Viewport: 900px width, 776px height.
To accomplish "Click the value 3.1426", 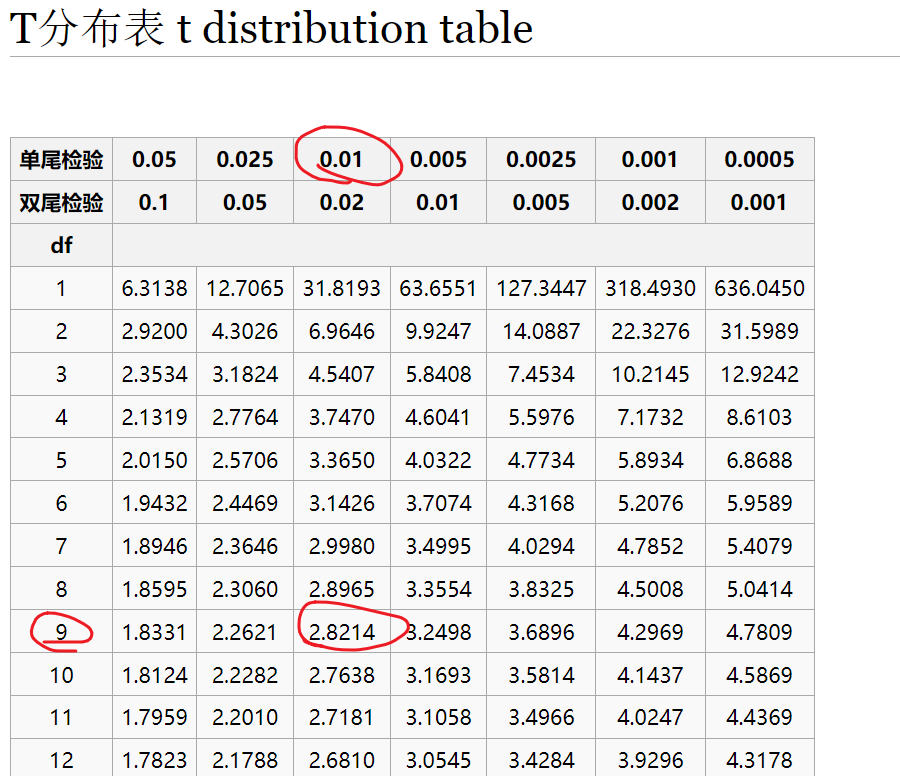I will 342,503.
